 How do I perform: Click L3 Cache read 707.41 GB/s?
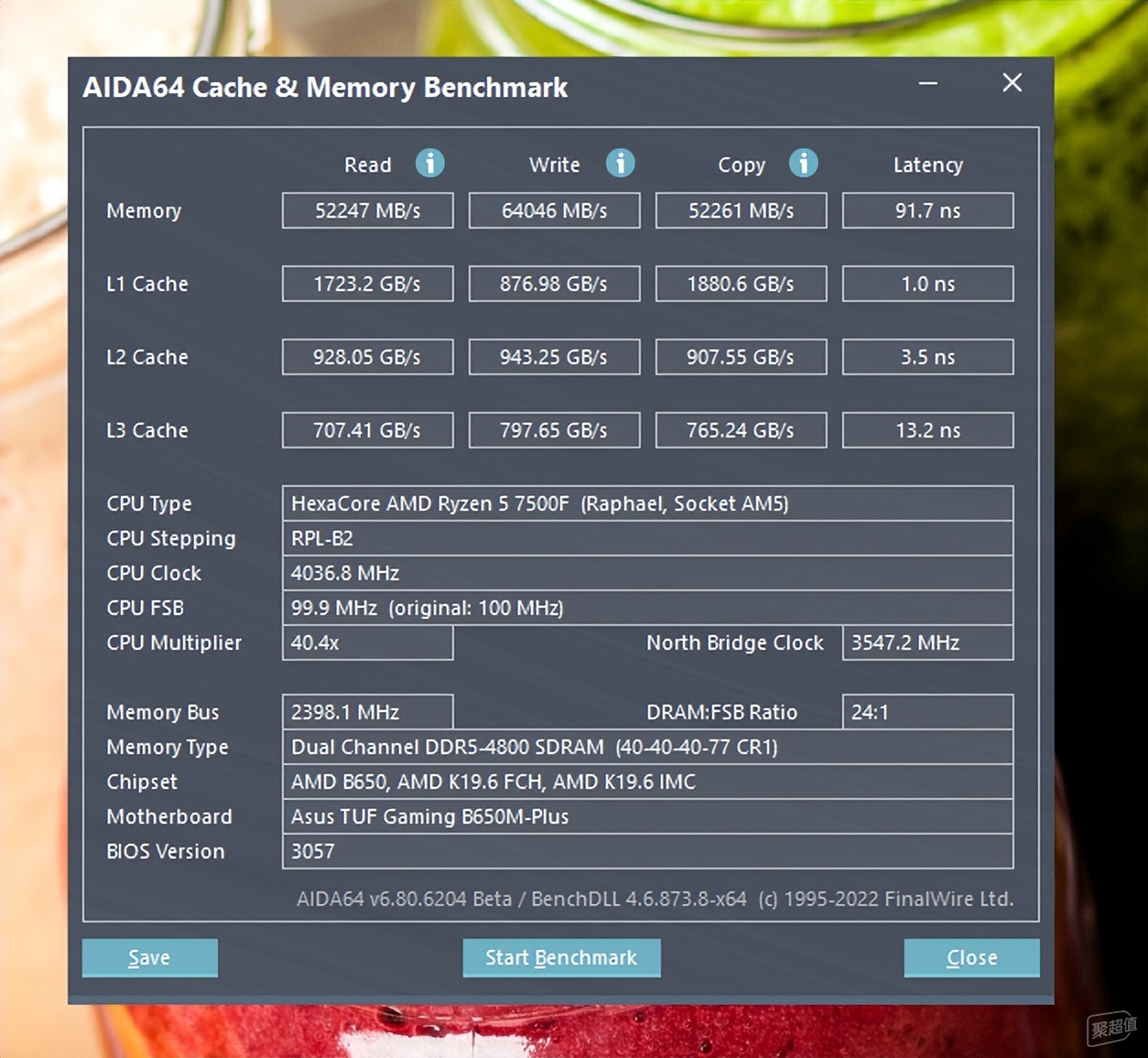[368, 430]
